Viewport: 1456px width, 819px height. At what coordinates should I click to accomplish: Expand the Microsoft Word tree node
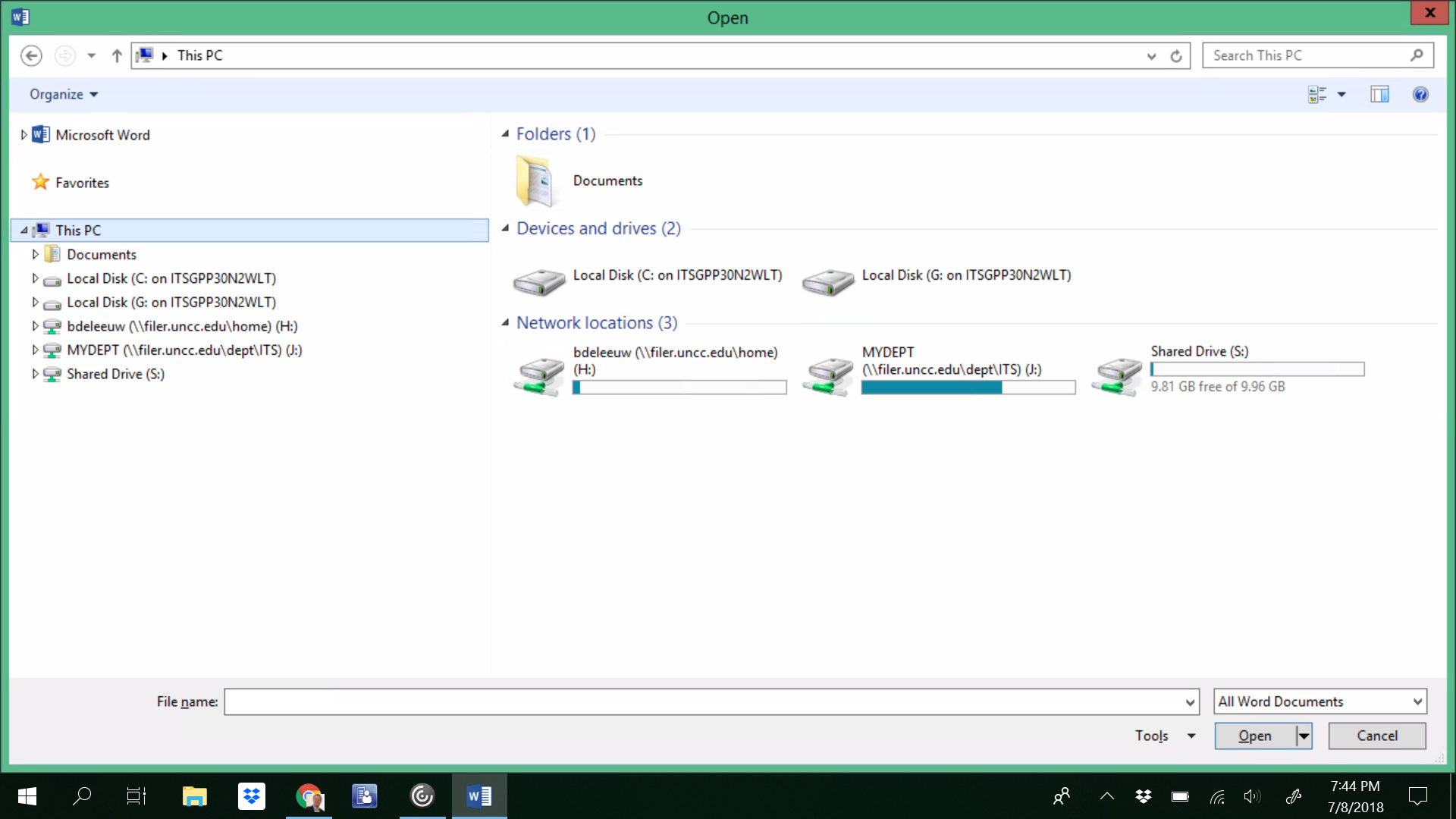[24, 135]
